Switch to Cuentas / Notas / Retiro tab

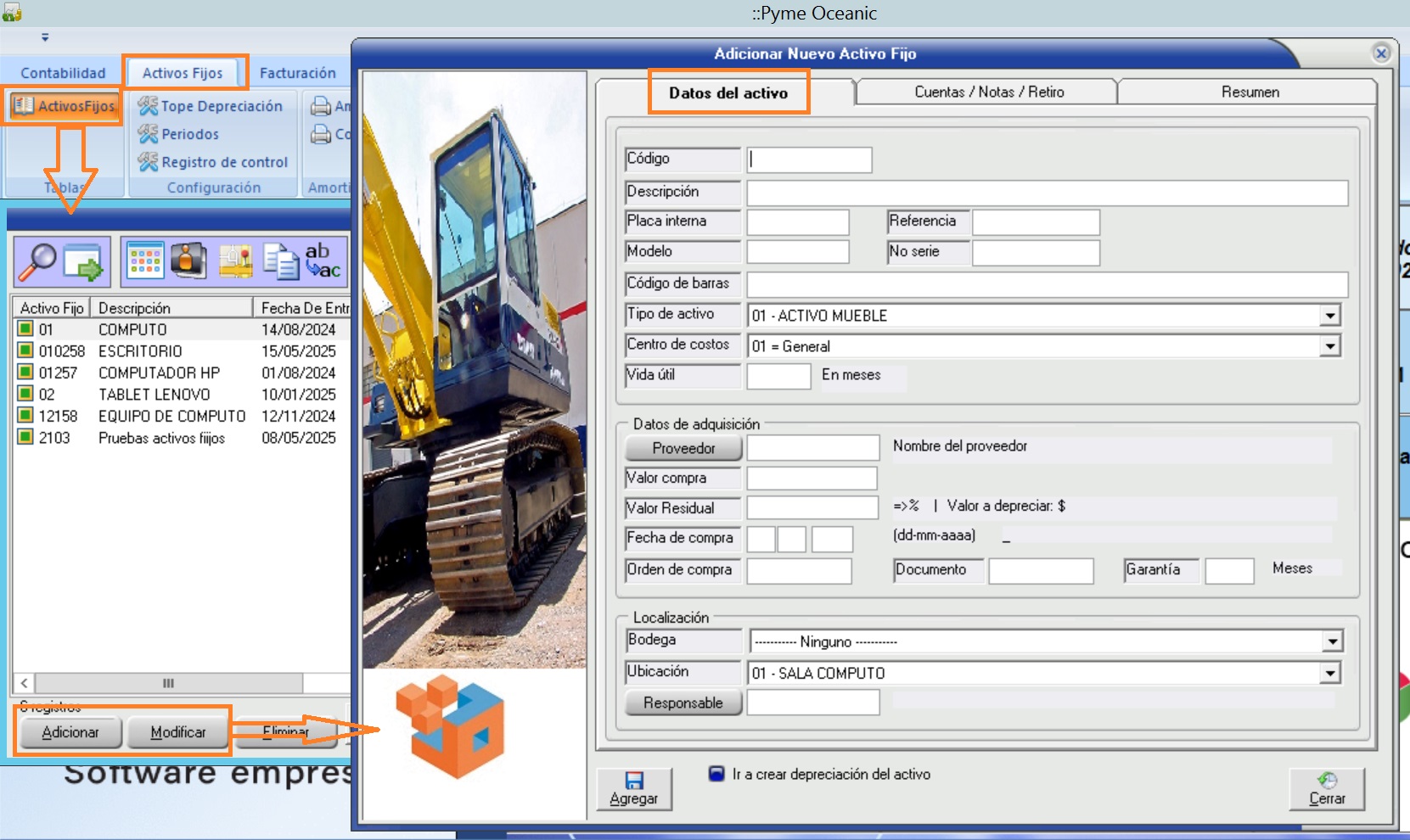click(x=988, y=92)
